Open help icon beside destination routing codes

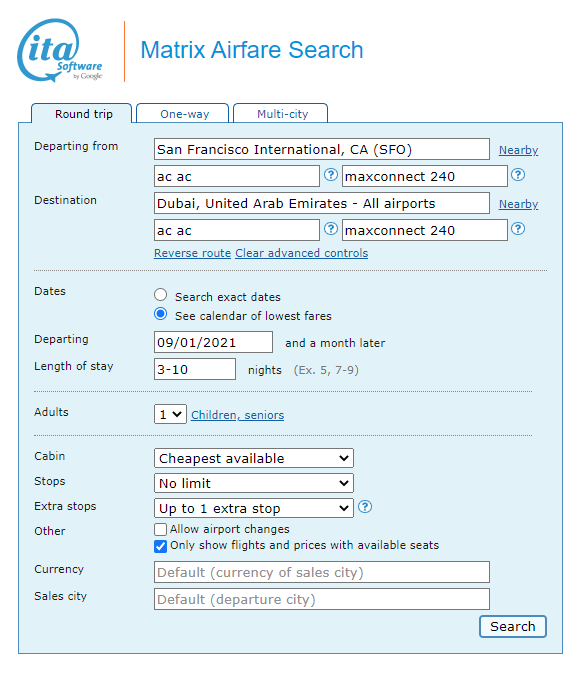pos(331,228)
